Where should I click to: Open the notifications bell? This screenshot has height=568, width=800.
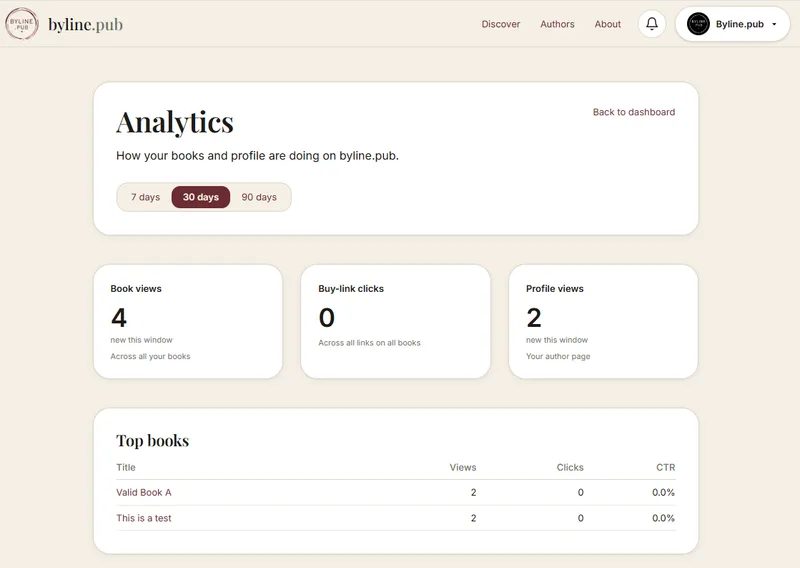click(x=652, y=24)
